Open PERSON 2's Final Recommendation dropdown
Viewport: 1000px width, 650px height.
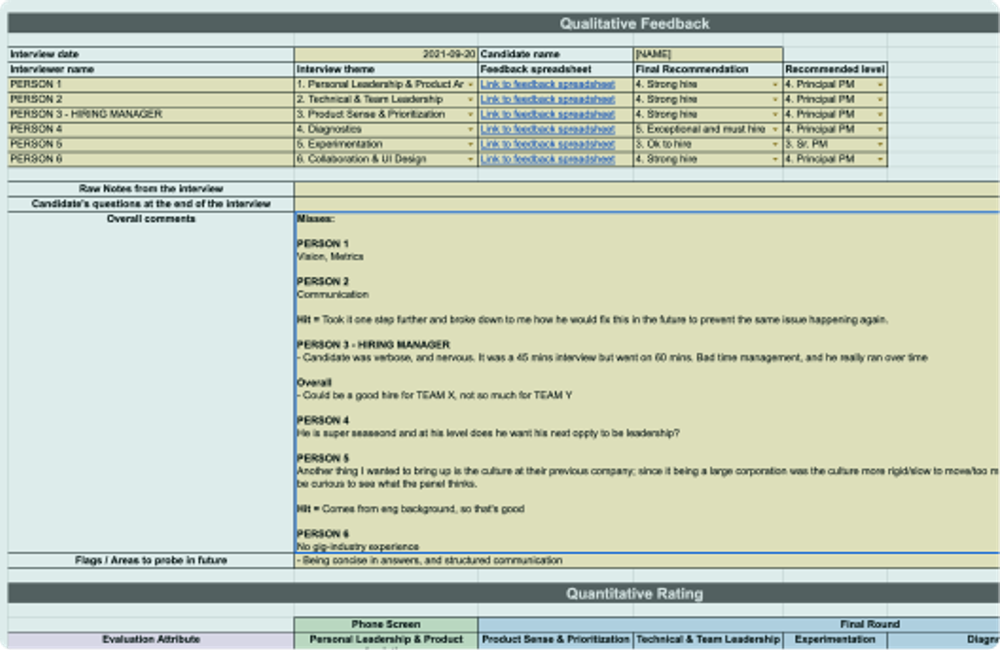[775, 99]
